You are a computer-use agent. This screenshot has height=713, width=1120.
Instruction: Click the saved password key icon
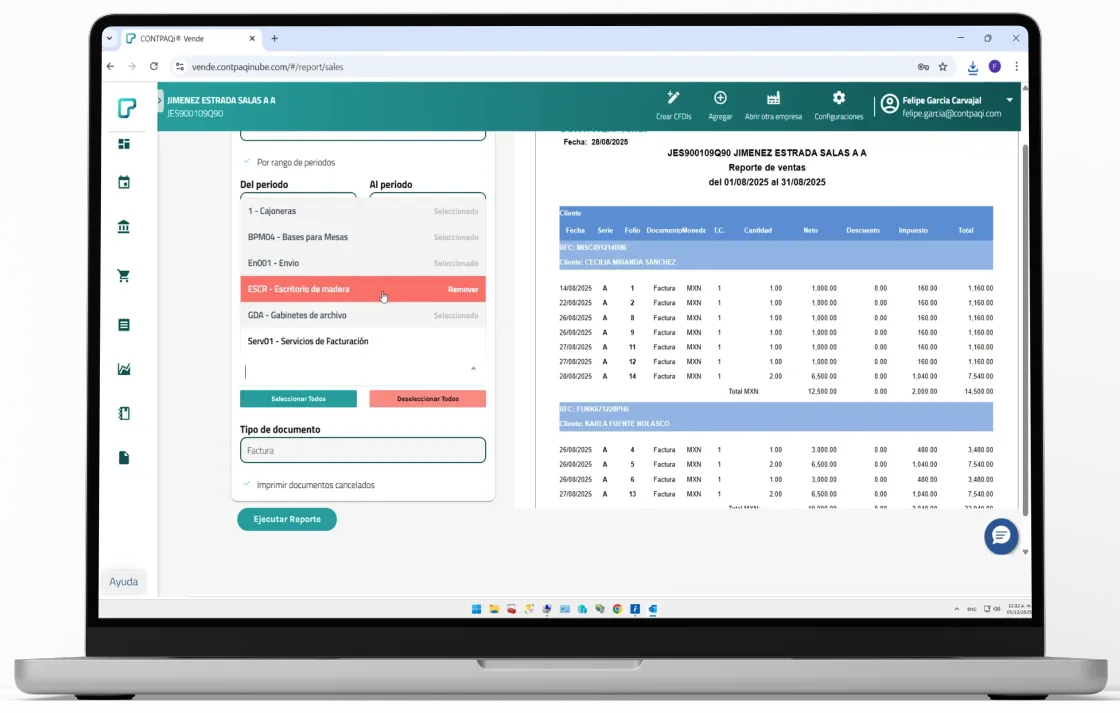[x=923, y=66]
